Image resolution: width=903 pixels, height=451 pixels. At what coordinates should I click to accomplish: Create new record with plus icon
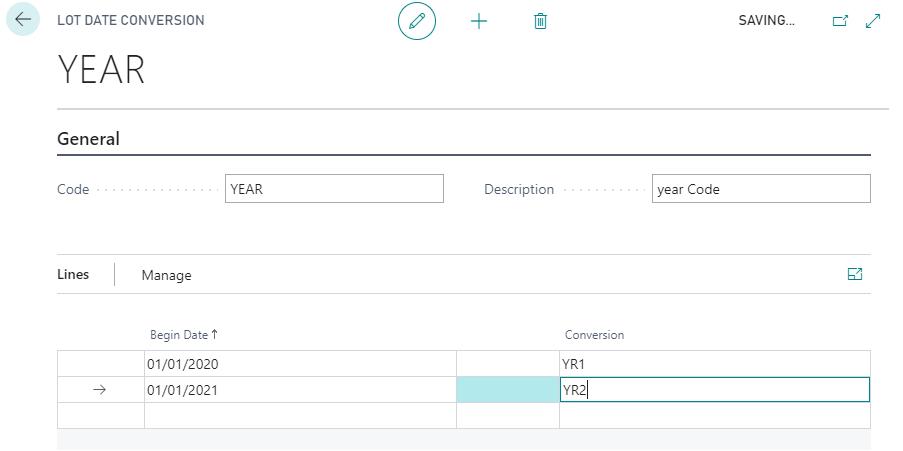point(479,21)
